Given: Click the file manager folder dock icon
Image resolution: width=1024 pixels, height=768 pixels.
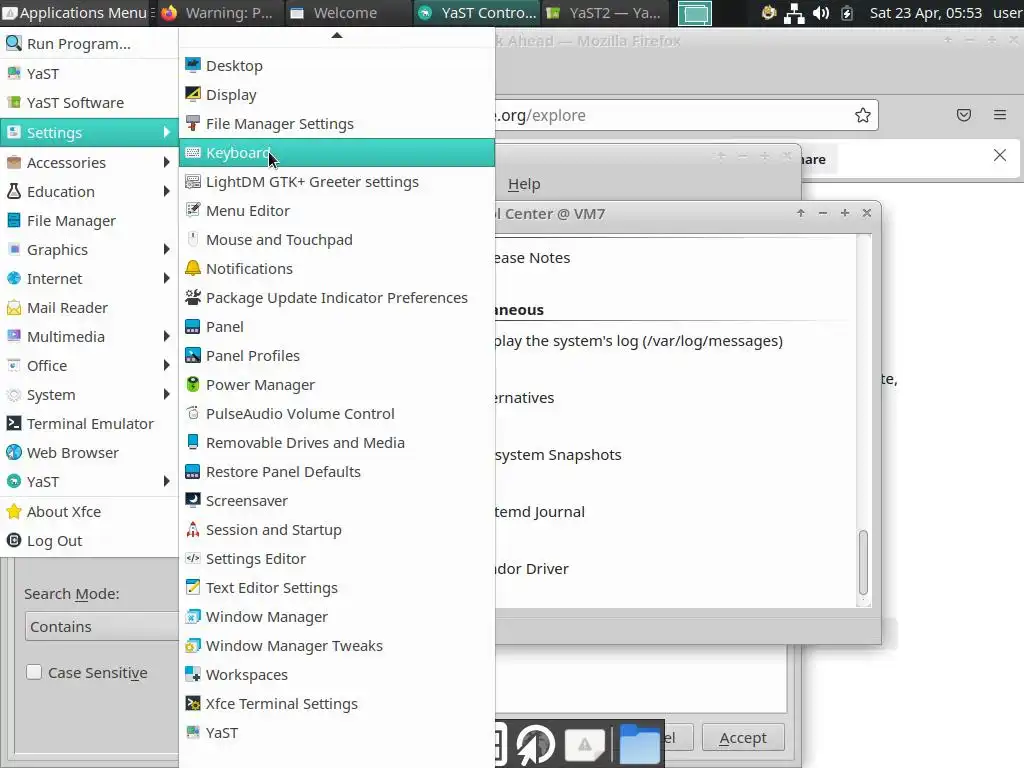Looking at the screenshot, I should 639,743.
